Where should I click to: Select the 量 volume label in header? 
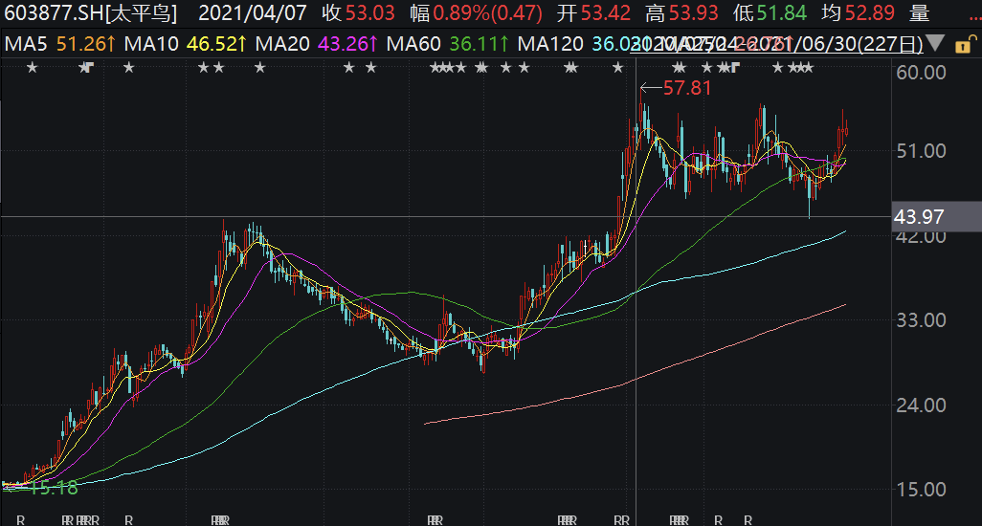coord(919,13)
